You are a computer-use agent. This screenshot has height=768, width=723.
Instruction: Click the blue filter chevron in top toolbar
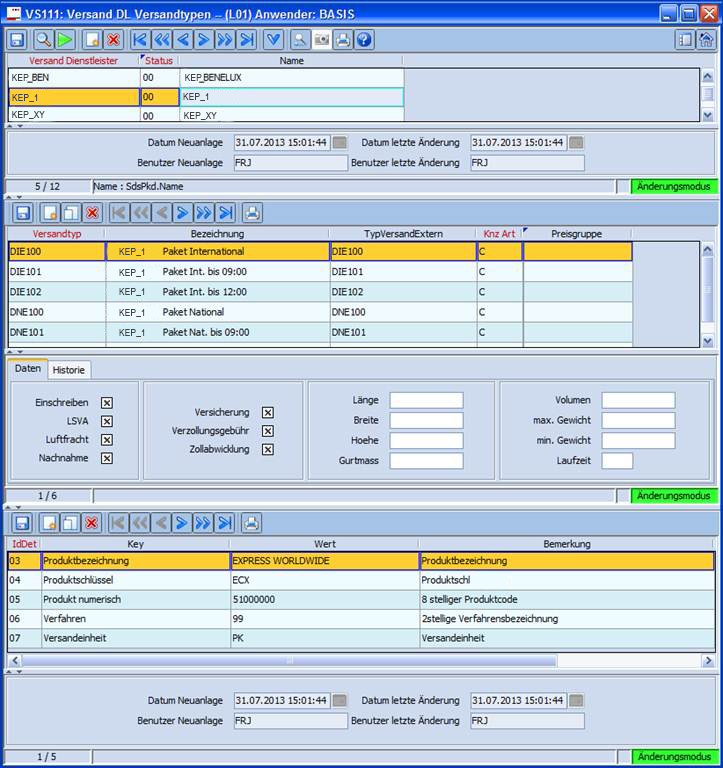click(x=273, y=40)
